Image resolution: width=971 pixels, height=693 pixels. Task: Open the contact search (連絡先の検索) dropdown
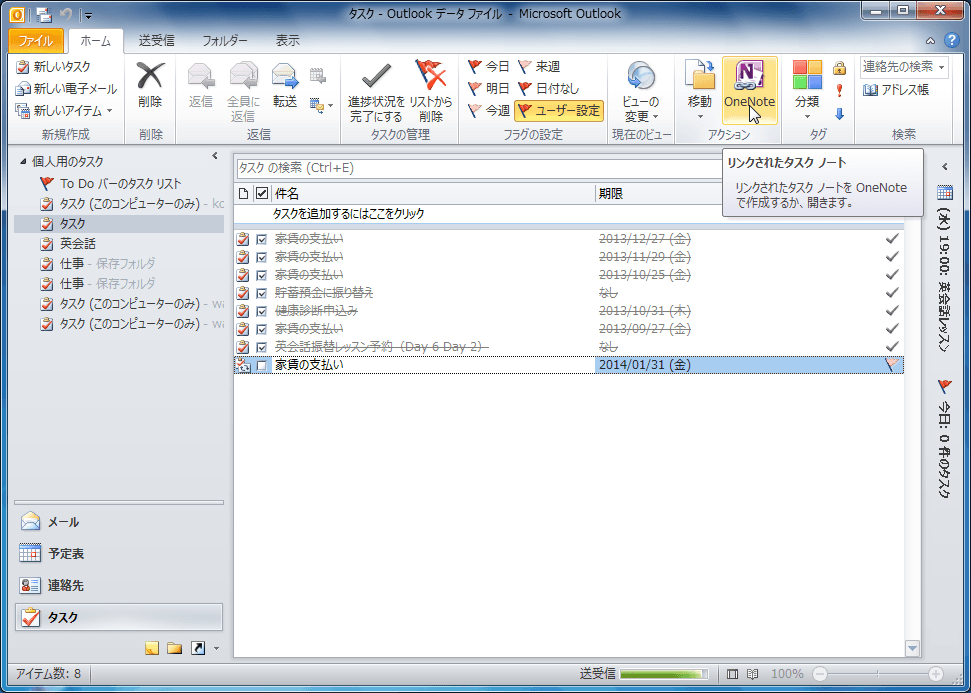point(942,67)
